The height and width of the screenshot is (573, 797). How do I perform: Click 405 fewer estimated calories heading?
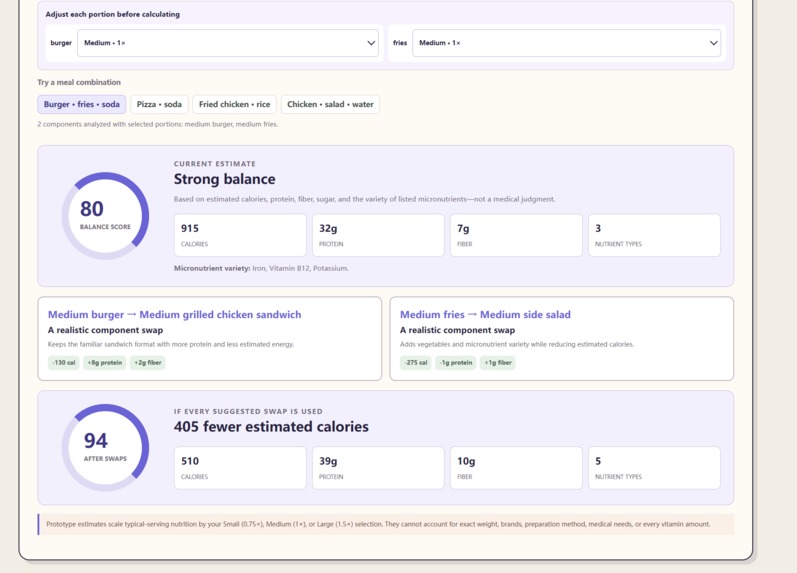coord(271,427)
